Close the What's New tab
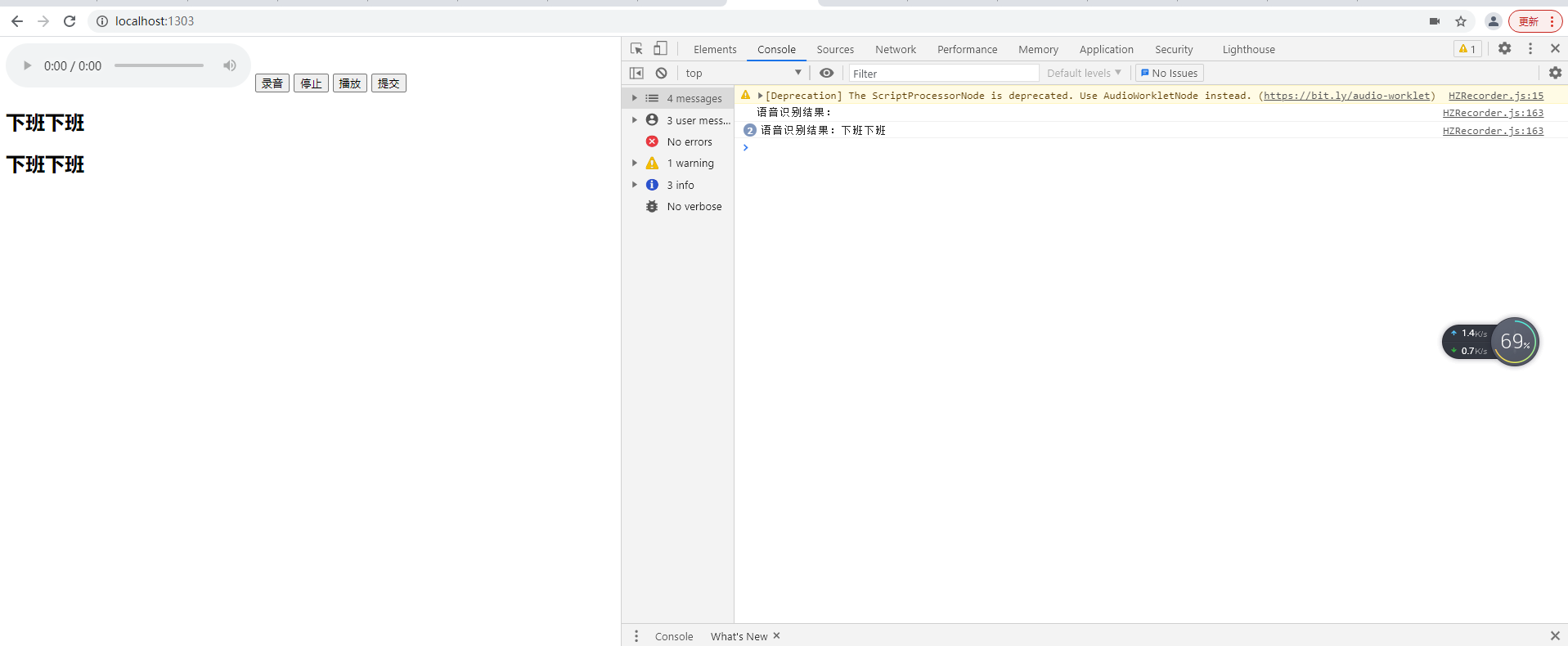 [776, 635]
